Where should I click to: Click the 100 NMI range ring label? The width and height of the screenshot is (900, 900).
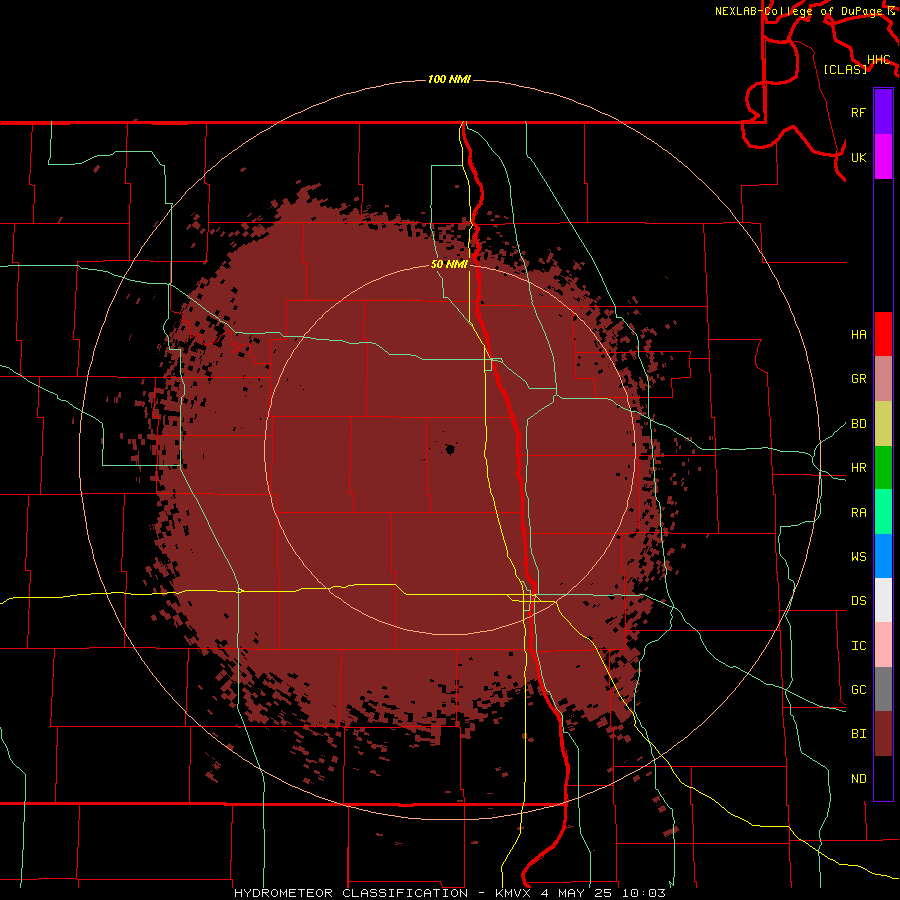click(x=449, y=79)
